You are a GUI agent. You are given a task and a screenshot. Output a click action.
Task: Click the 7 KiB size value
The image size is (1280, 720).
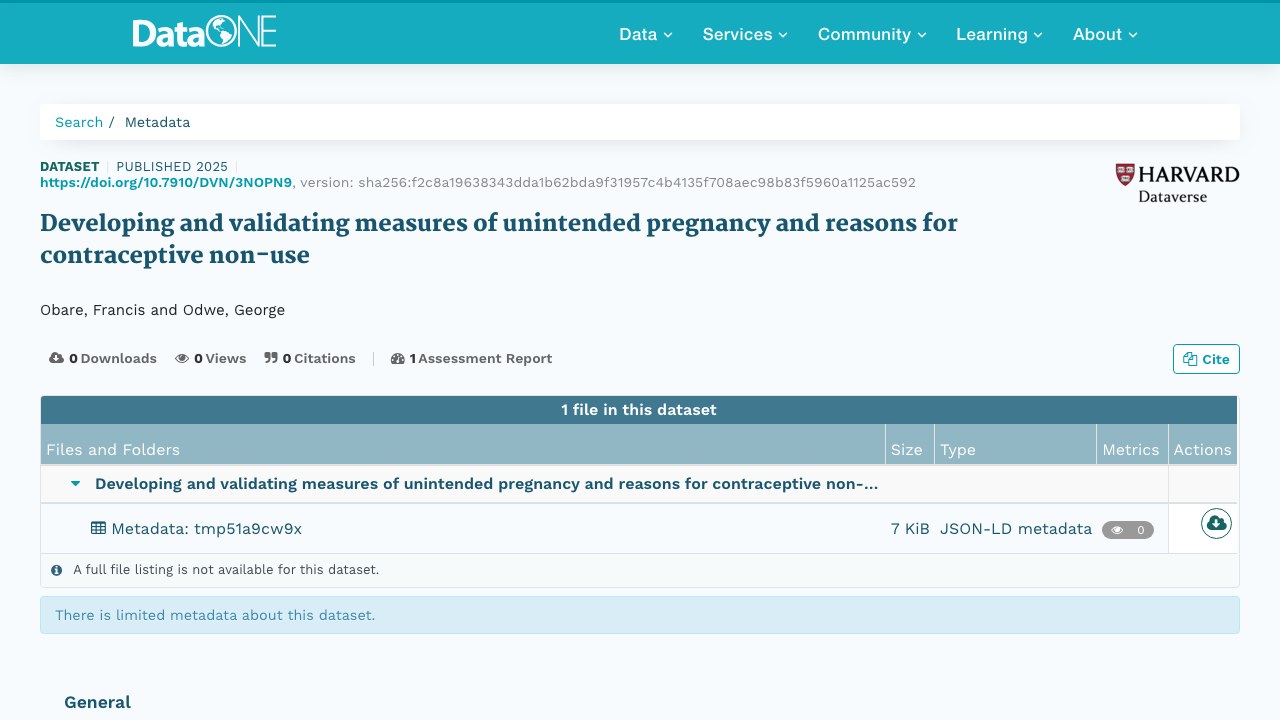[910, 528]
